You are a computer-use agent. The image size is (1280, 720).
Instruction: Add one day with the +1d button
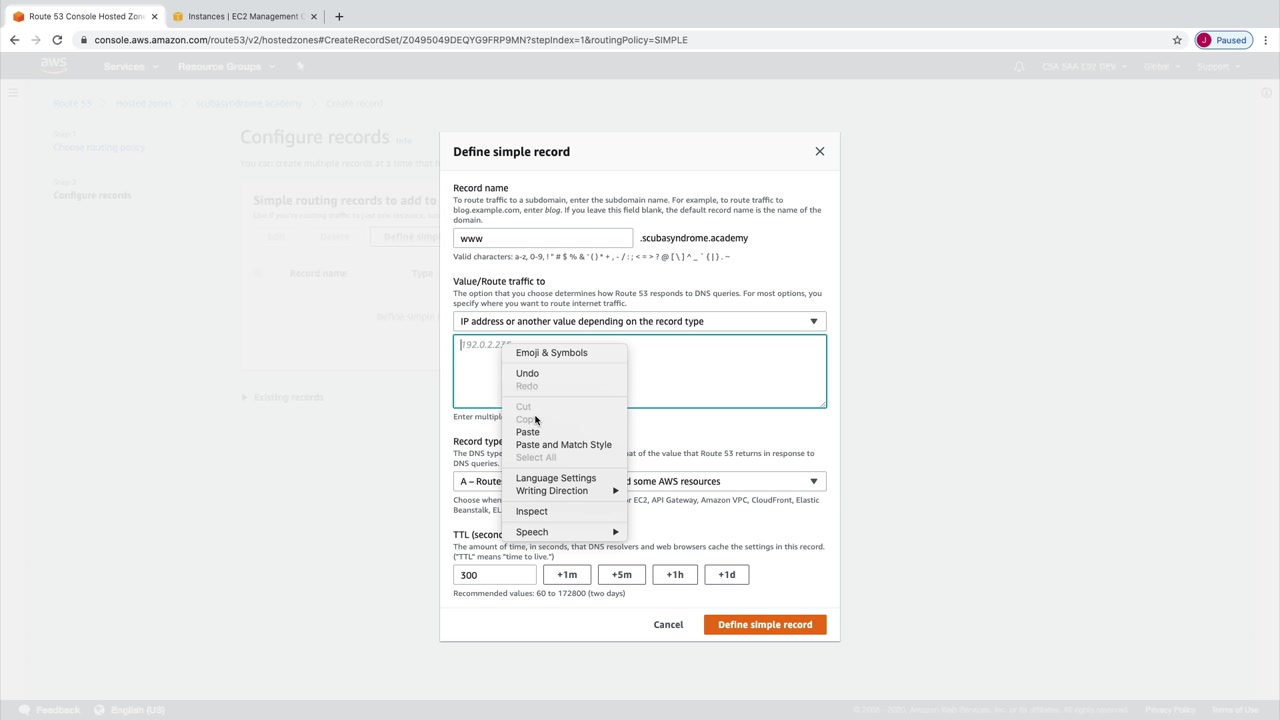pyautogui.click(x=727, y=575)
